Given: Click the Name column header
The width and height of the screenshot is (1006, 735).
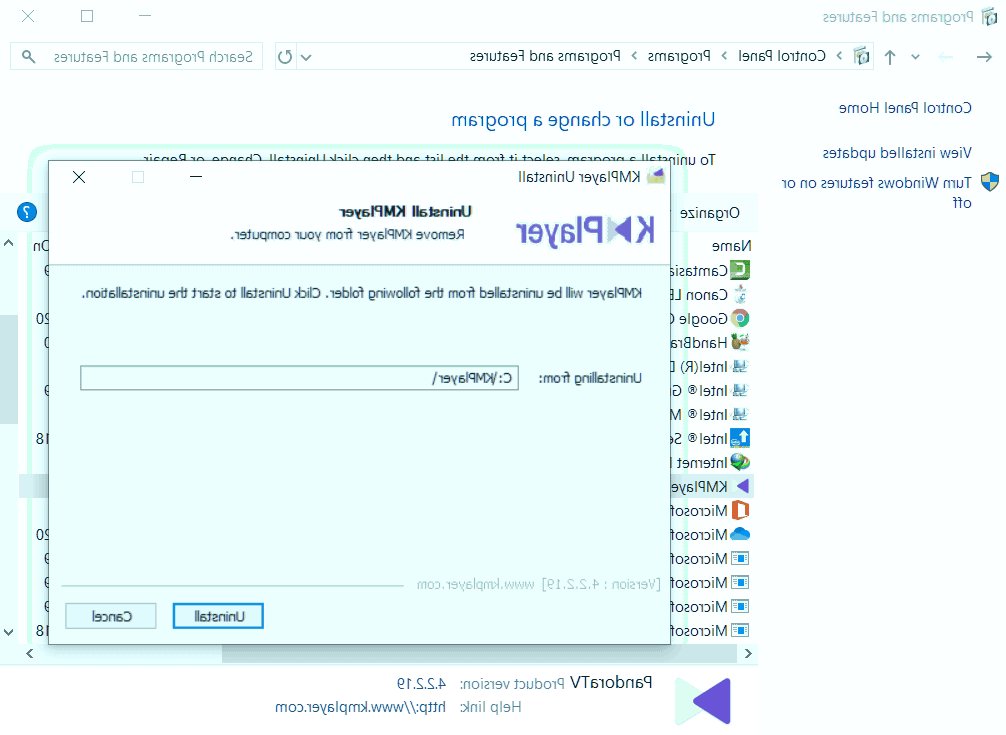Looking at the screenshot, I should click(x=731, y=246).
